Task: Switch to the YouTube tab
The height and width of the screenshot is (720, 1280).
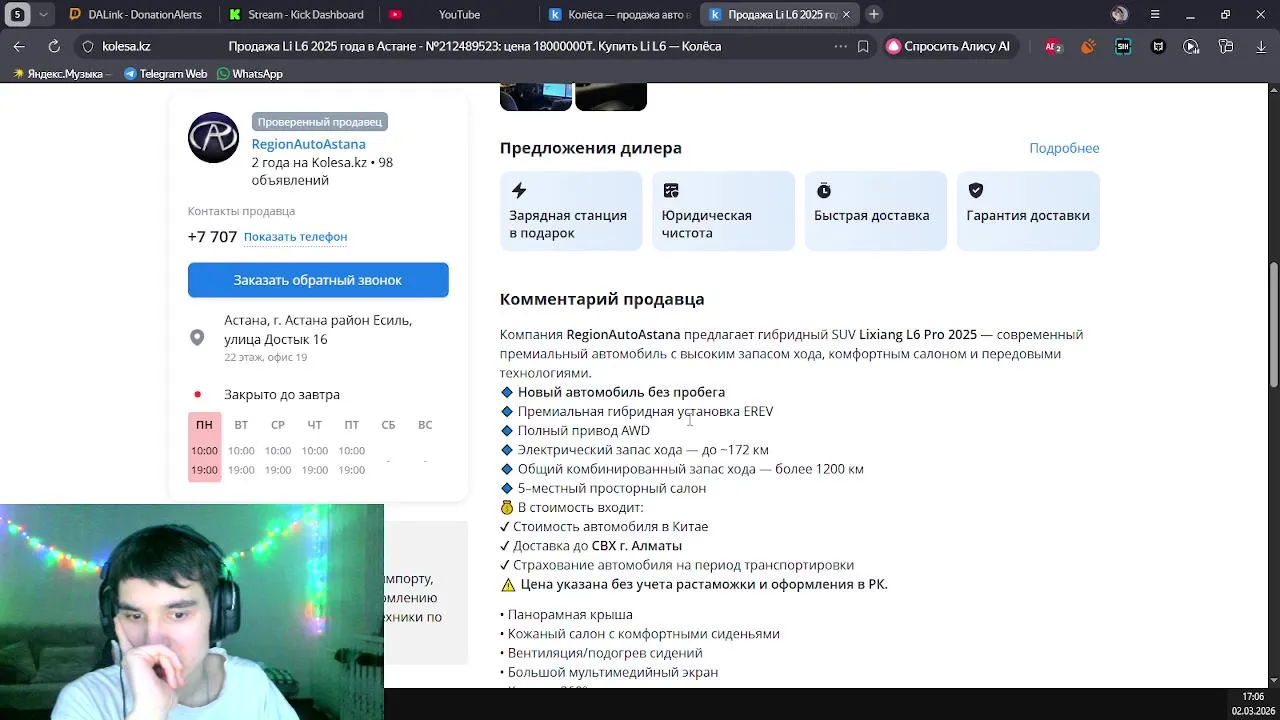Action: [457, 14]
